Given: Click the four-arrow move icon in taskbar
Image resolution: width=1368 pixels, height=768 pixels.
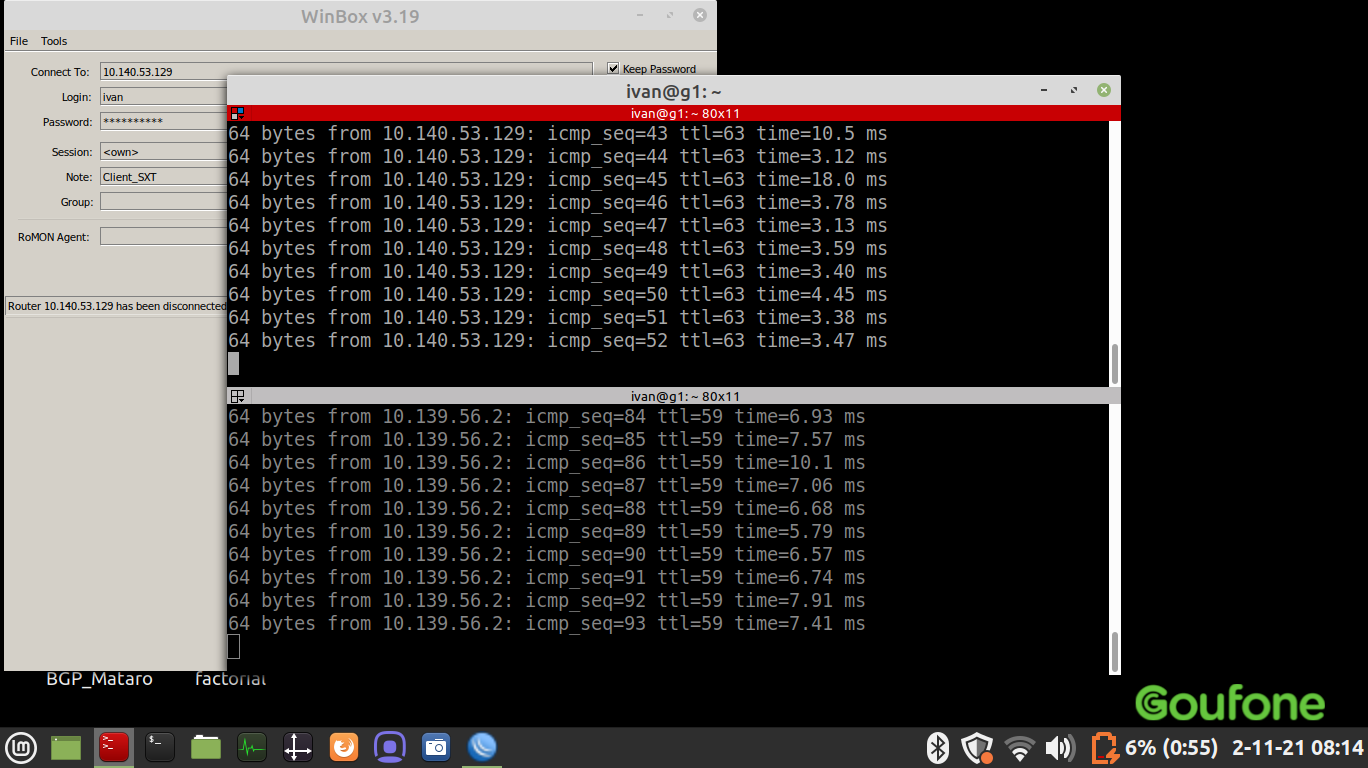Looking at the screenshot, I should pyautogui.click(x=297, y=747).
